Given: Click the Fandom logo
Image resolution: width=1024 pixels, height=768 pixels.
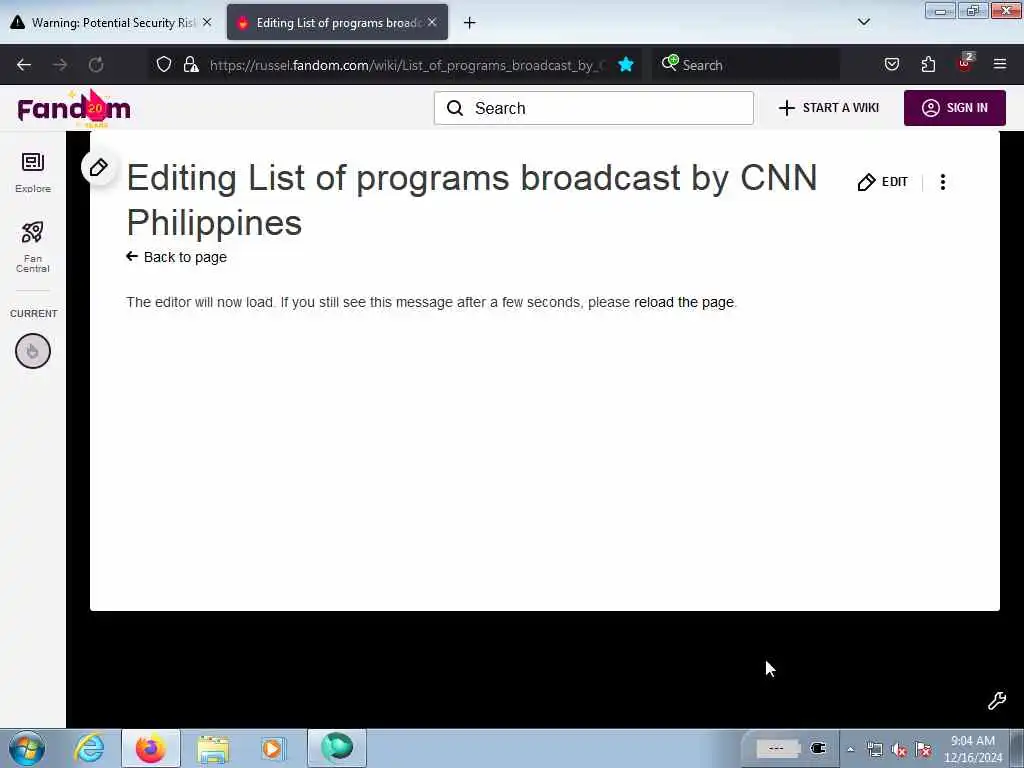Looking at the screenshot, I should [74, 108].
